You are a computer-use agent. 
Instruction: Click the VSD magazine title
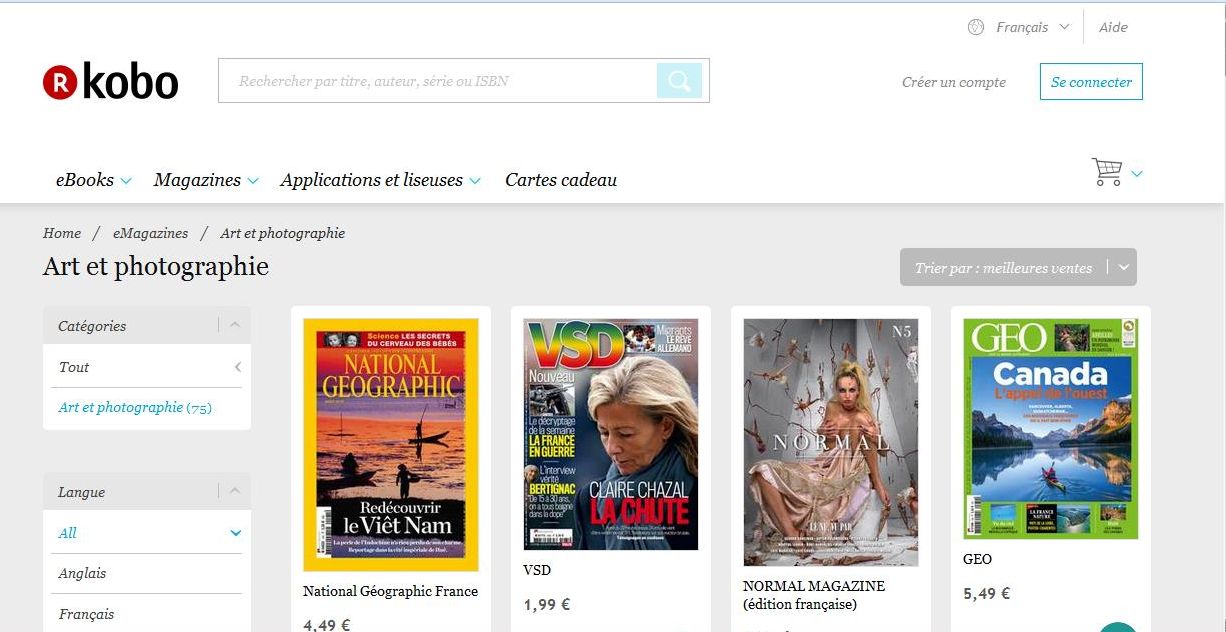tap(537, 570)
